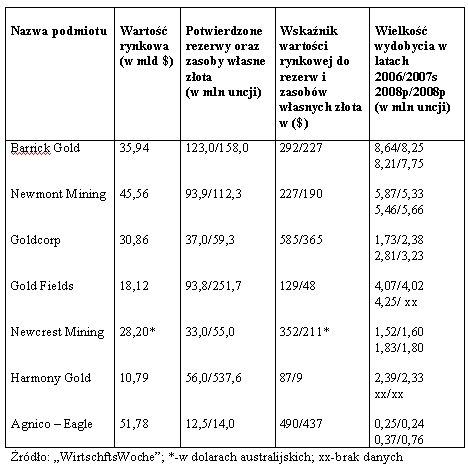468x468 pixels.
Task: Click the Goldcorp name in first column
Action: pos(35,240)
